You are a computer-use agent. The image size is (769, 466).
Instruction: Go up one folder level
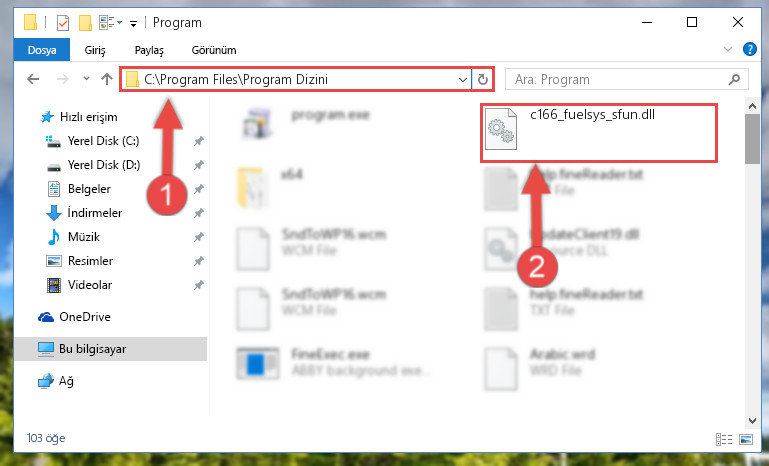point(107,79)
